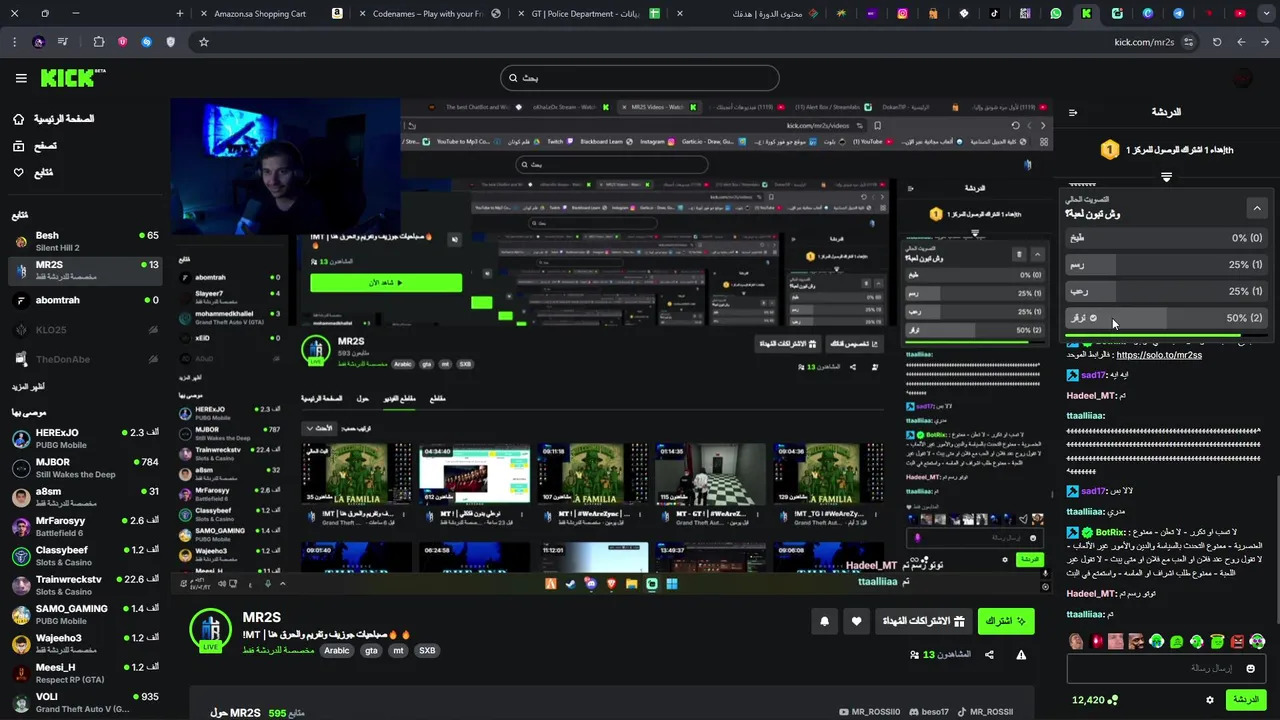This screenshot has height=720, width=1280.
Task: Click the Shazam extension icon
Action: tap(147, 42)
